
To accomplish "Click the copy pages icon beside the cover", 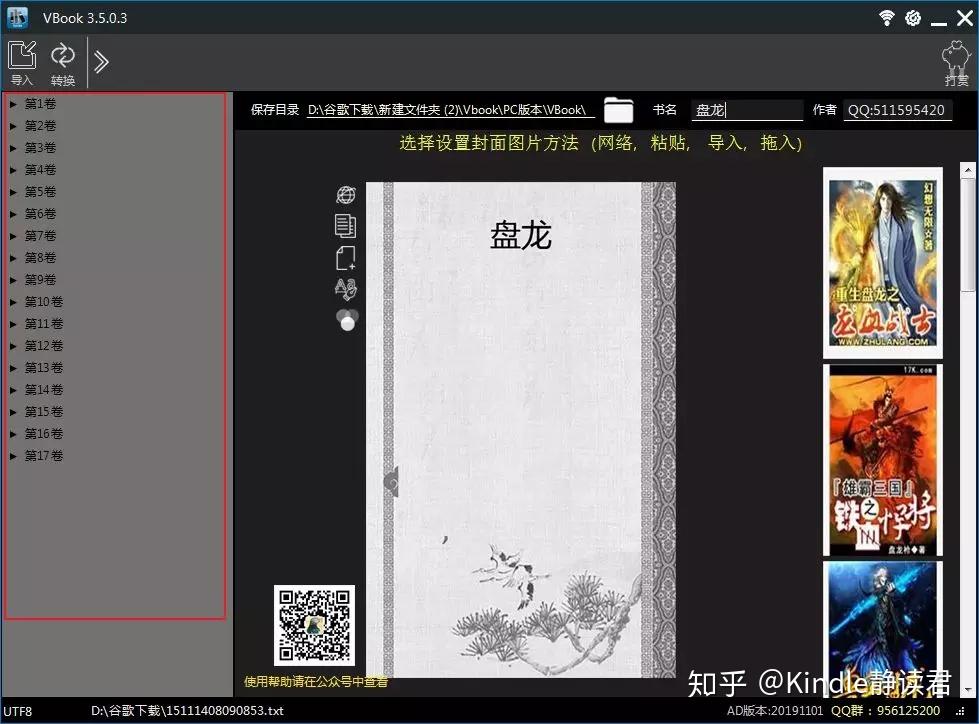I will coord(345,226).
